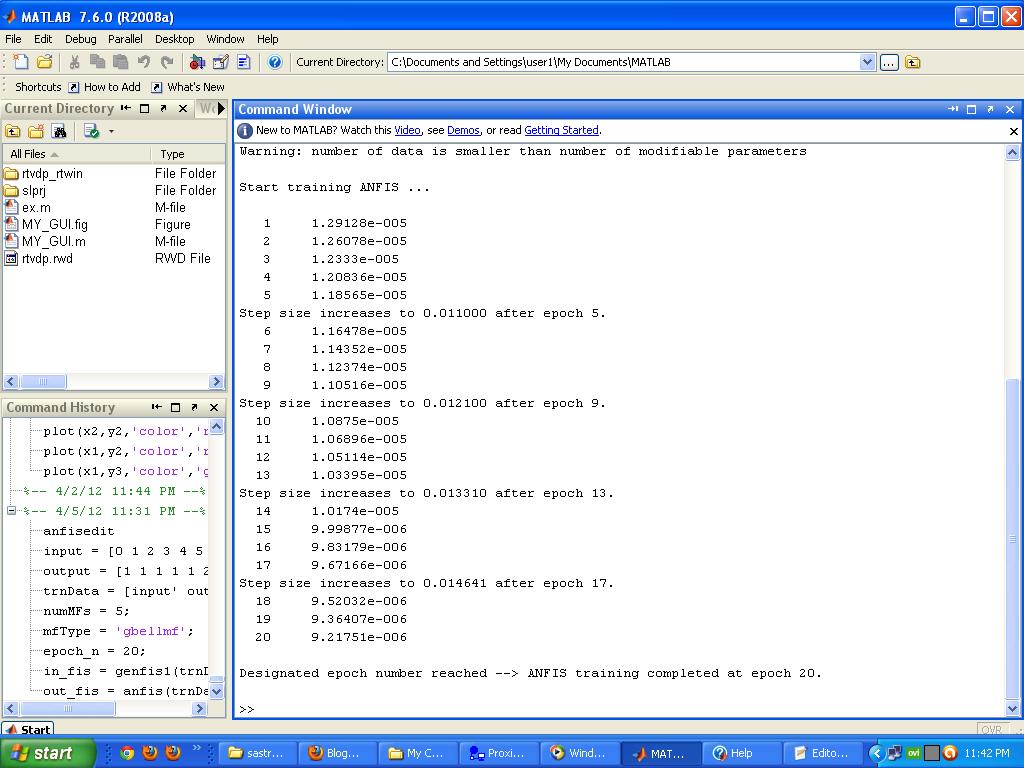Maximize the Command Window panel

click(x=971, y=109)
